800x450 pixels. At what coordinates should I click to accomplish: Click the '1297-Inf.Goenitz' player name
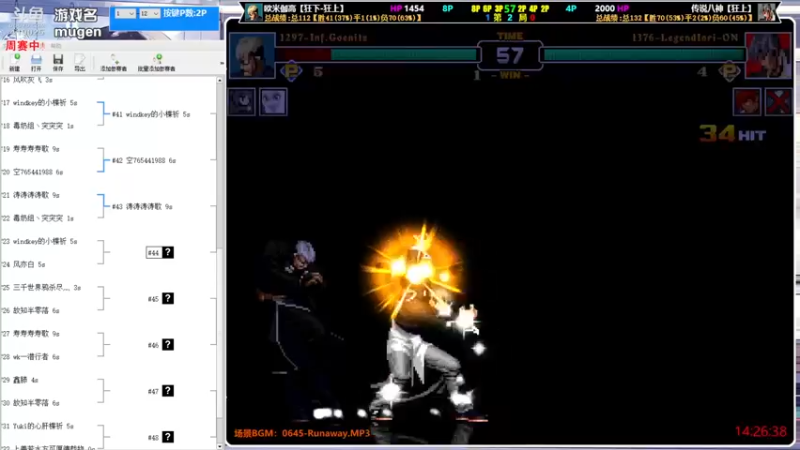point(323,38)
